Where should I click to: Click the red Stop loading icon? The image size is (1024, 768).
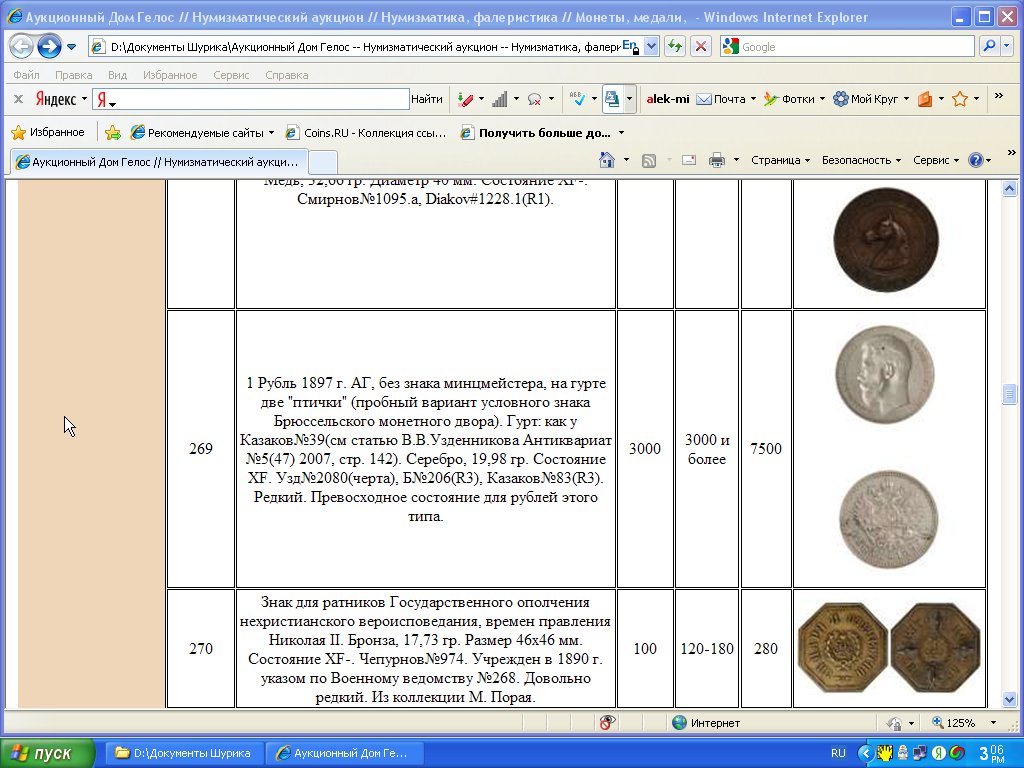[x=700, y=47]
